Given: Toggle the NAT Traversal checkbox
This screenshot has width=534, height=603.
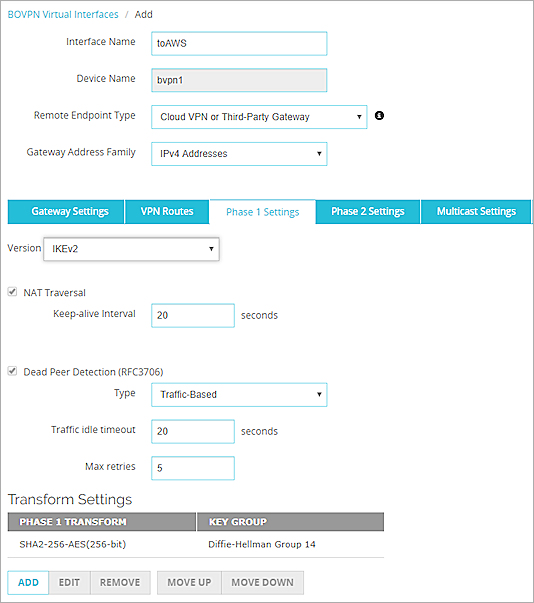Looking at the screenshot, I should click(x=12, y=292).
